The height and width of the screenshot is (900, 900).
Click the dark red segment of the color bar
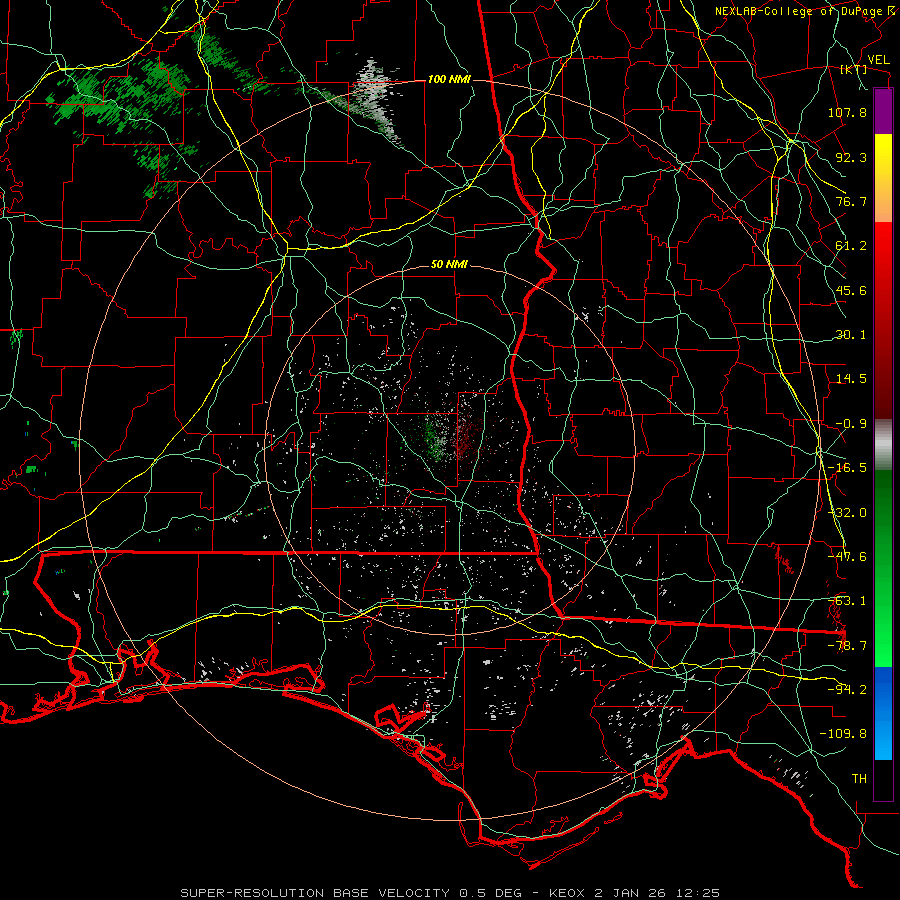[883, 367]
